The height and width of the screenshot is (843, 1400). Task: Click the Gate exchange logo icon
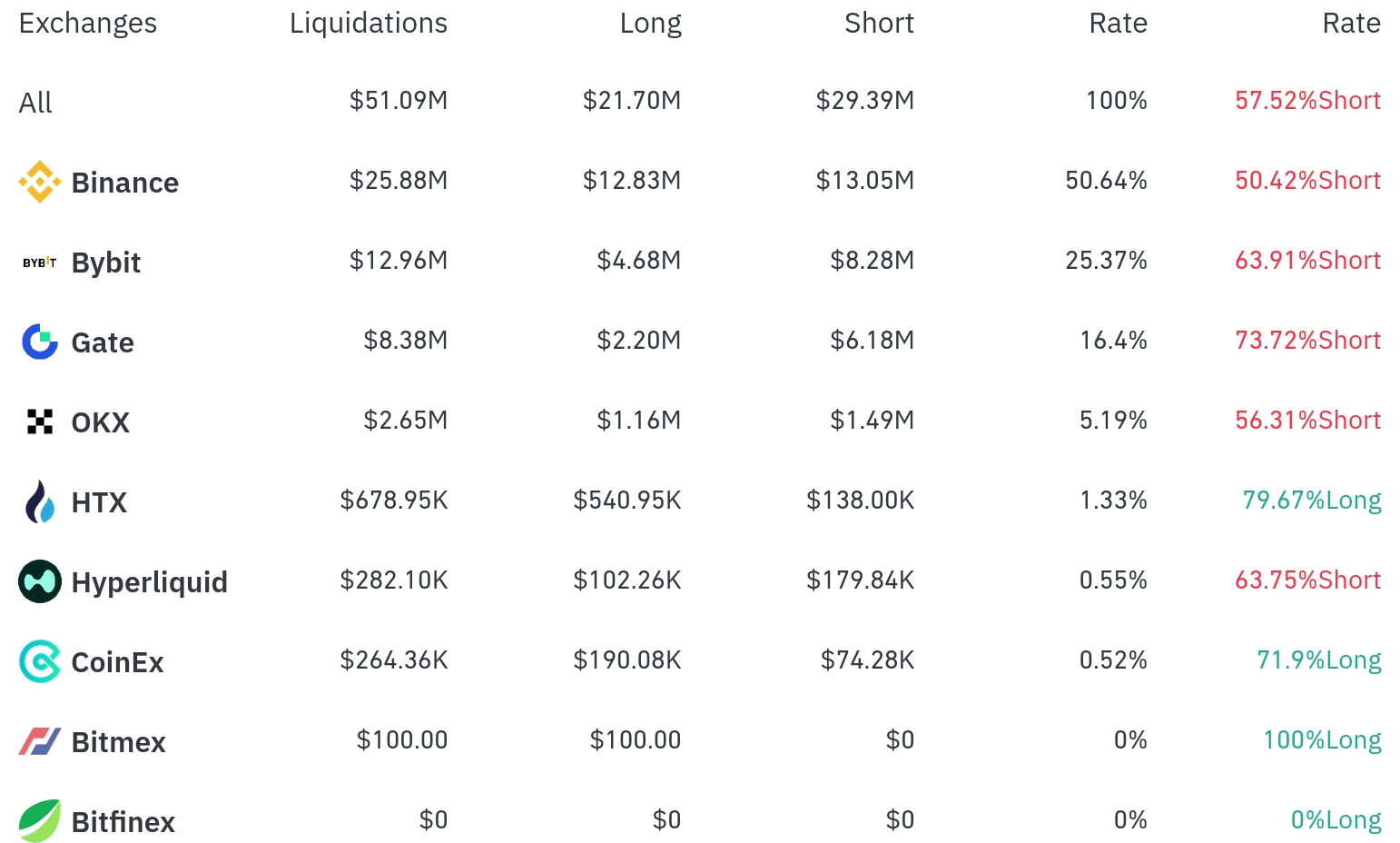[40, 342]
